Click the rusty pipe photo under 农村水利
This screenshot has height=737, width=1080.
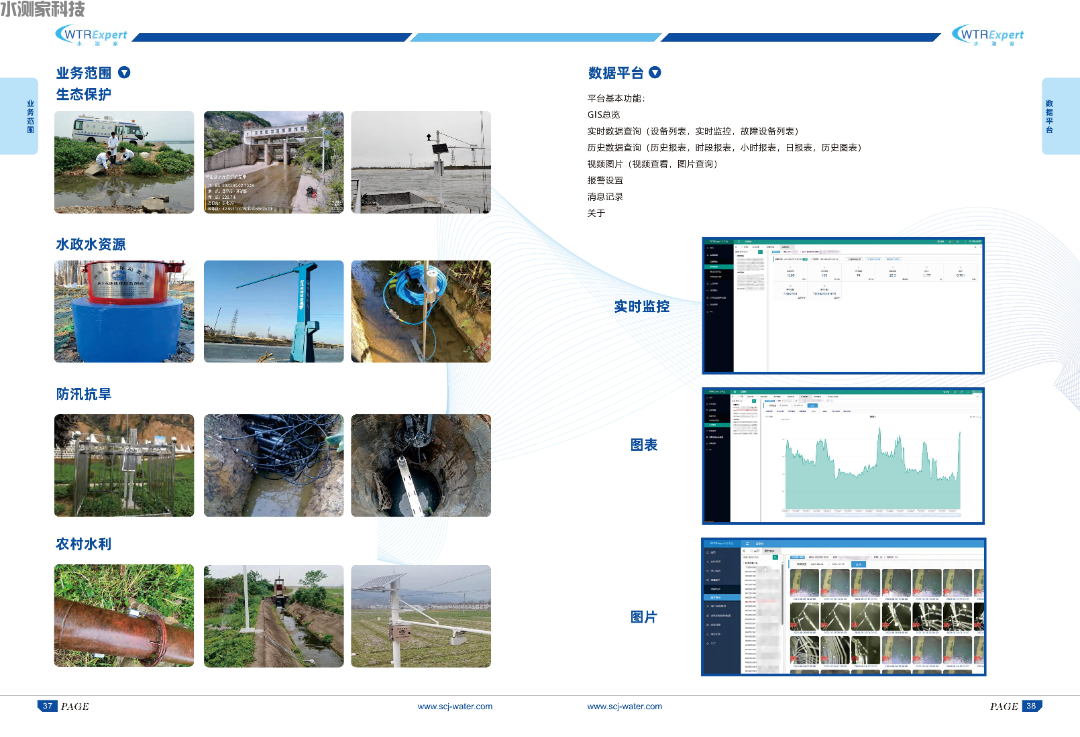[x=124, y=616]
